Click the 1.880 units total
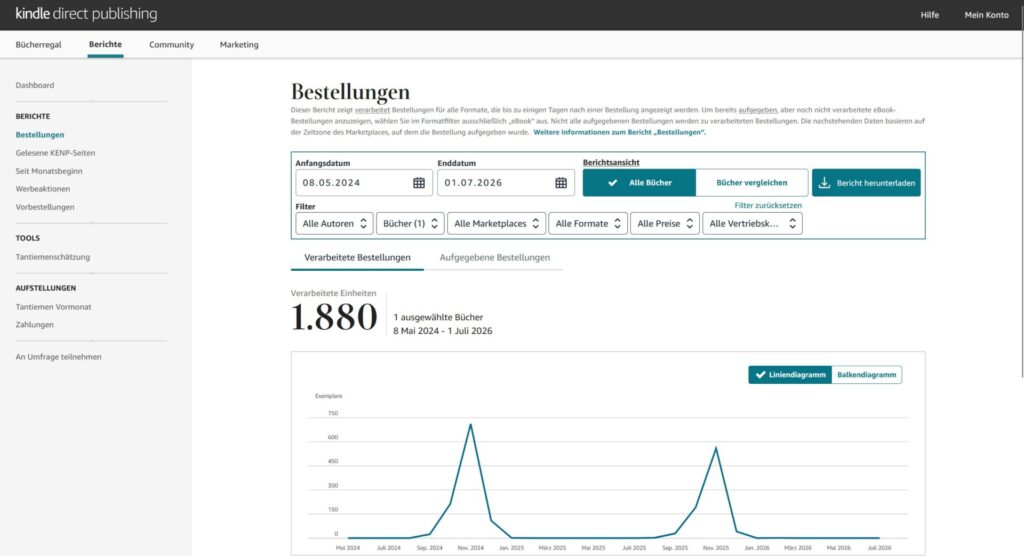Image resolution: width=1024 pixels, height=556 pixels. pyautogui.click(x=334, y=318)
